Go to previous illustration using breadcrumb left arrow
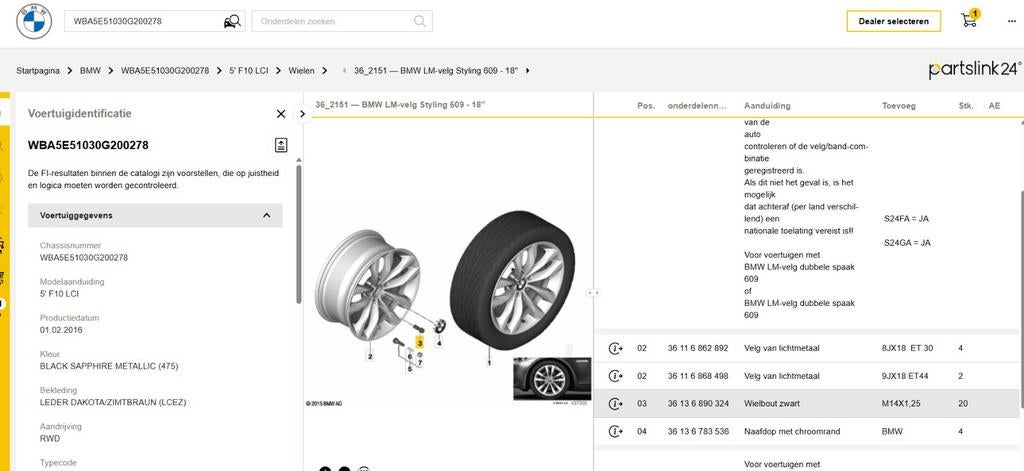The height and width of the screenshot is (471, 1024). 345,71
